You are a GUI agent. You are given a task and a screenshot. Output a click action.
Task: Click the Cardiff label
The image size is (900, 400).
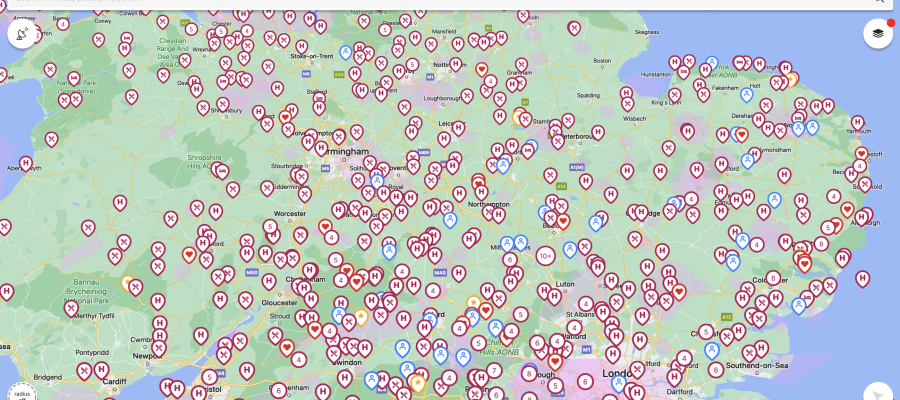pyautogui.click(x=115, y=381)
